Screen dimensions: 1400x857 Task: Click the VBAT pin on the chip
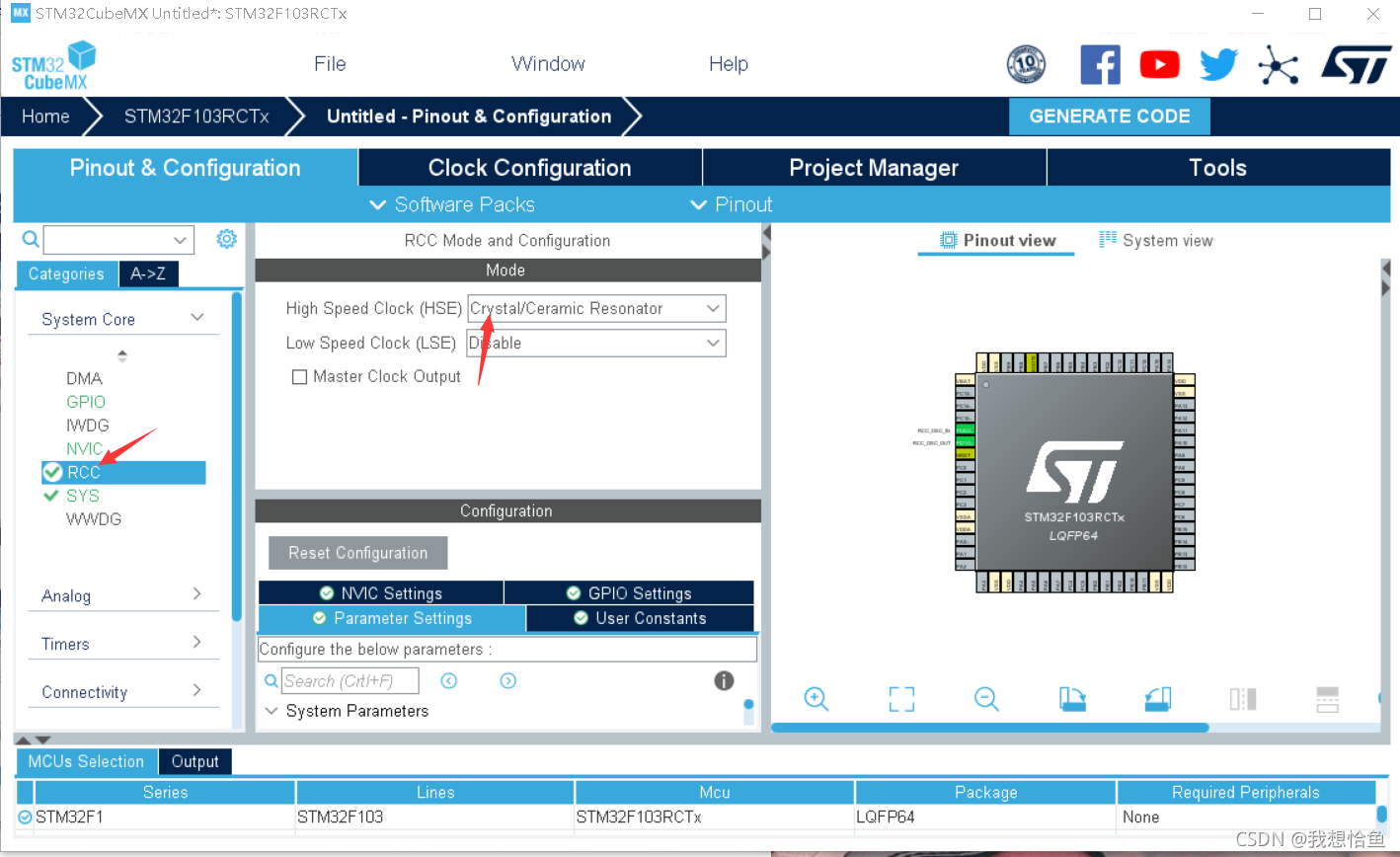(965, 380)
